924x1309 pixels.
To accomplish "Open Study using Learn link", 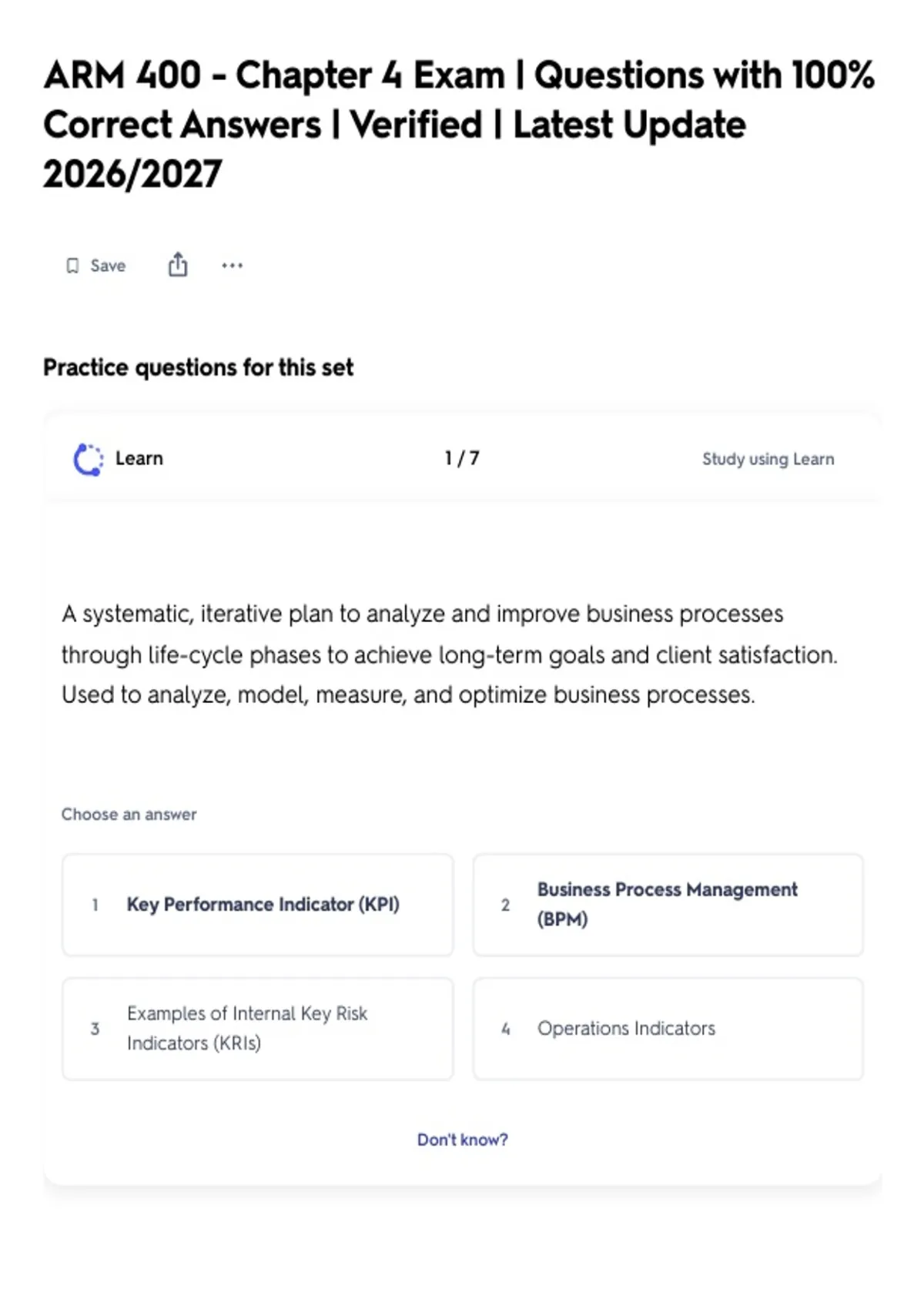I will 768,459.
